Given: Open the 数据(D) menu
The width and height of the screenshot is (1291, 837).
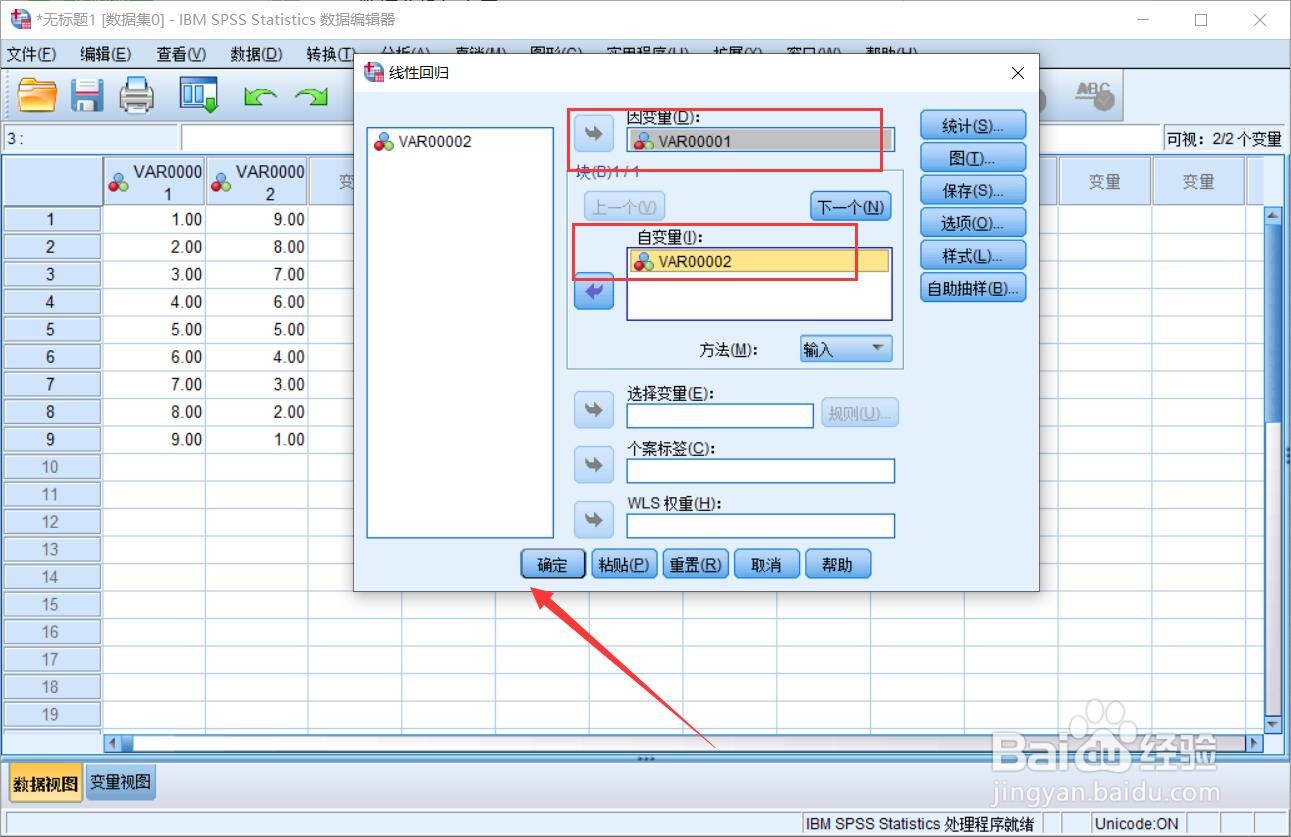Looking at the screenshot, I should [x=257, y=54].
